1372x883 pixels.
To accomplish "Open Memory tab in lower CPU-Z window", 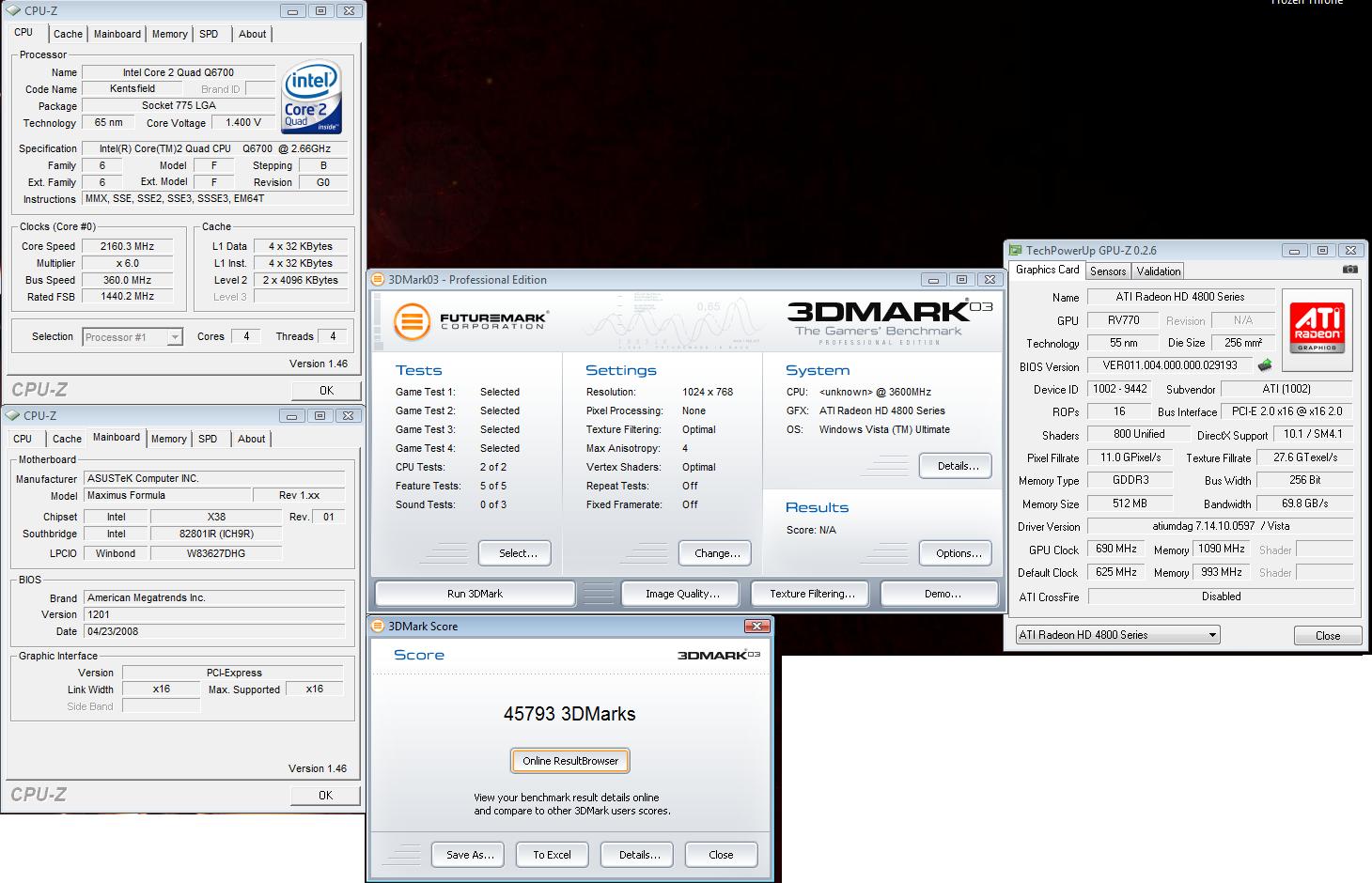I will point(168,439).
